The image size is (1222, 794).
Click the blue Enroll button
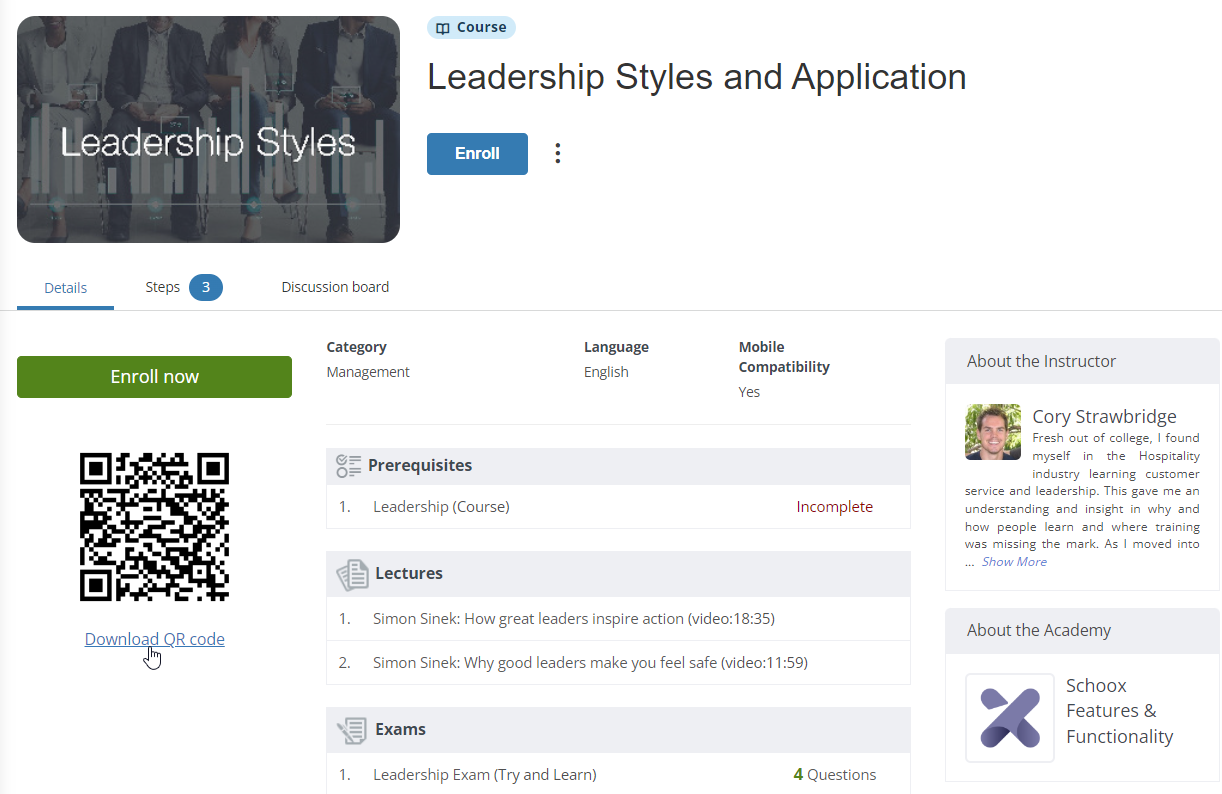tap(477, 153)
